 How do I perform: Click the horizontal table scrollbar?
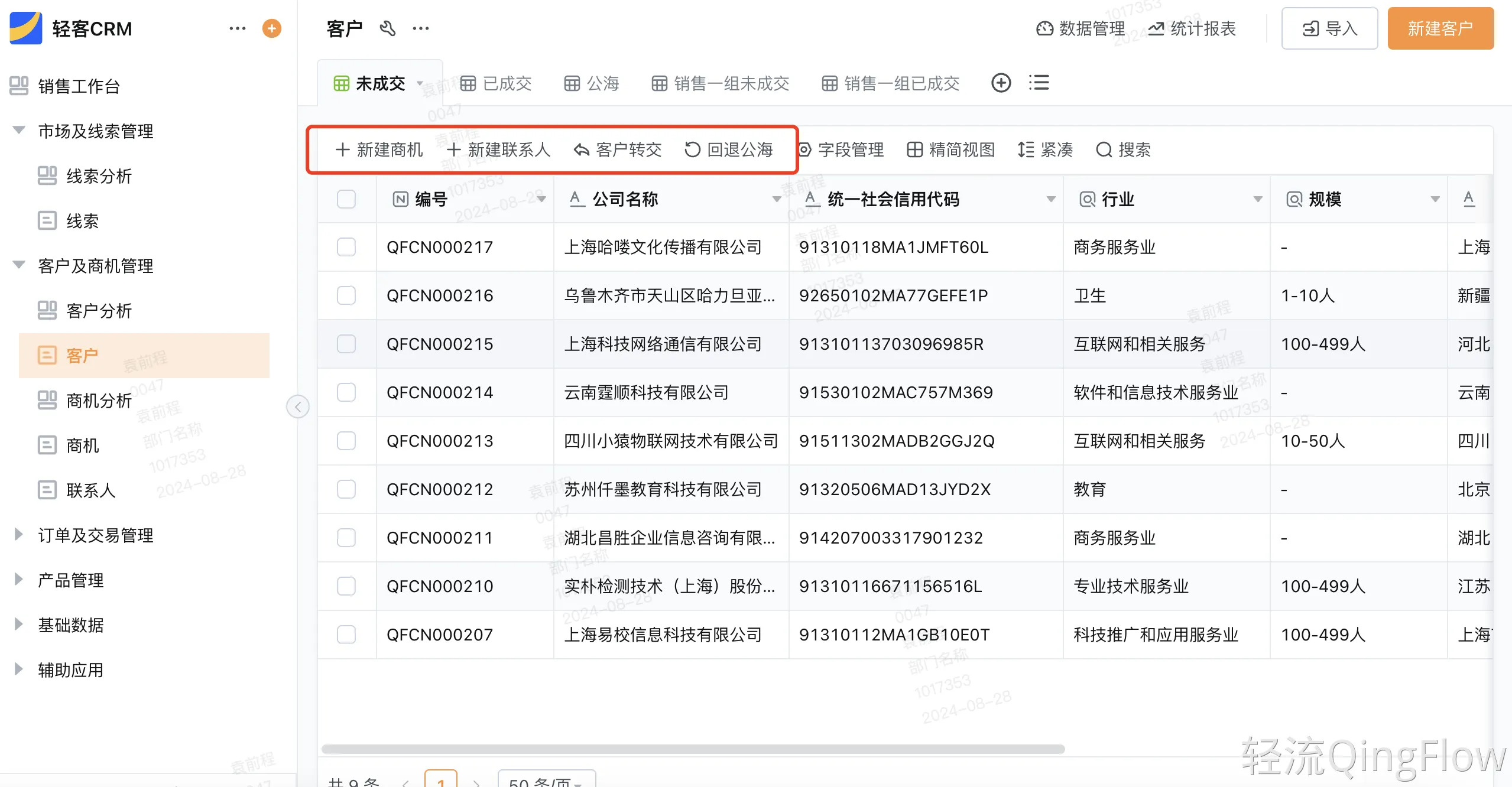click(x=693, y=749)
